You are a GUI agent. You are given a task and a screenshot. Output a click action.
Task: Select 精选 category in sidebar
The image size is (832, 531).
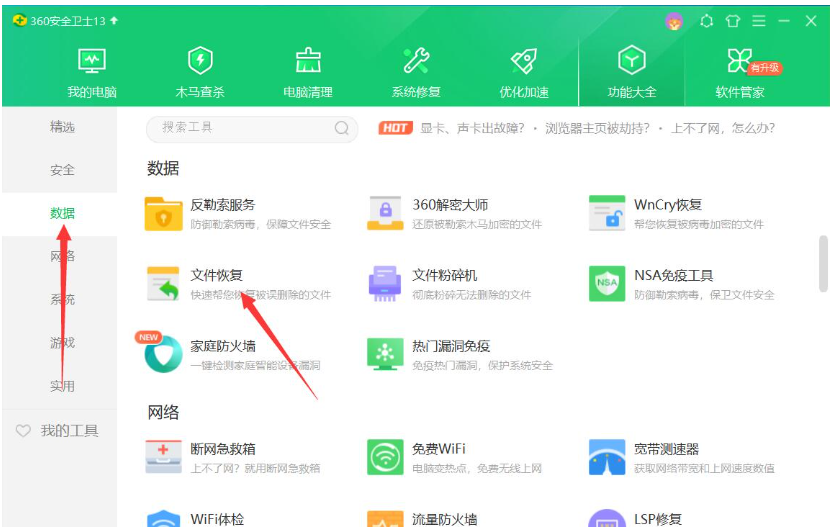[62, 127]
